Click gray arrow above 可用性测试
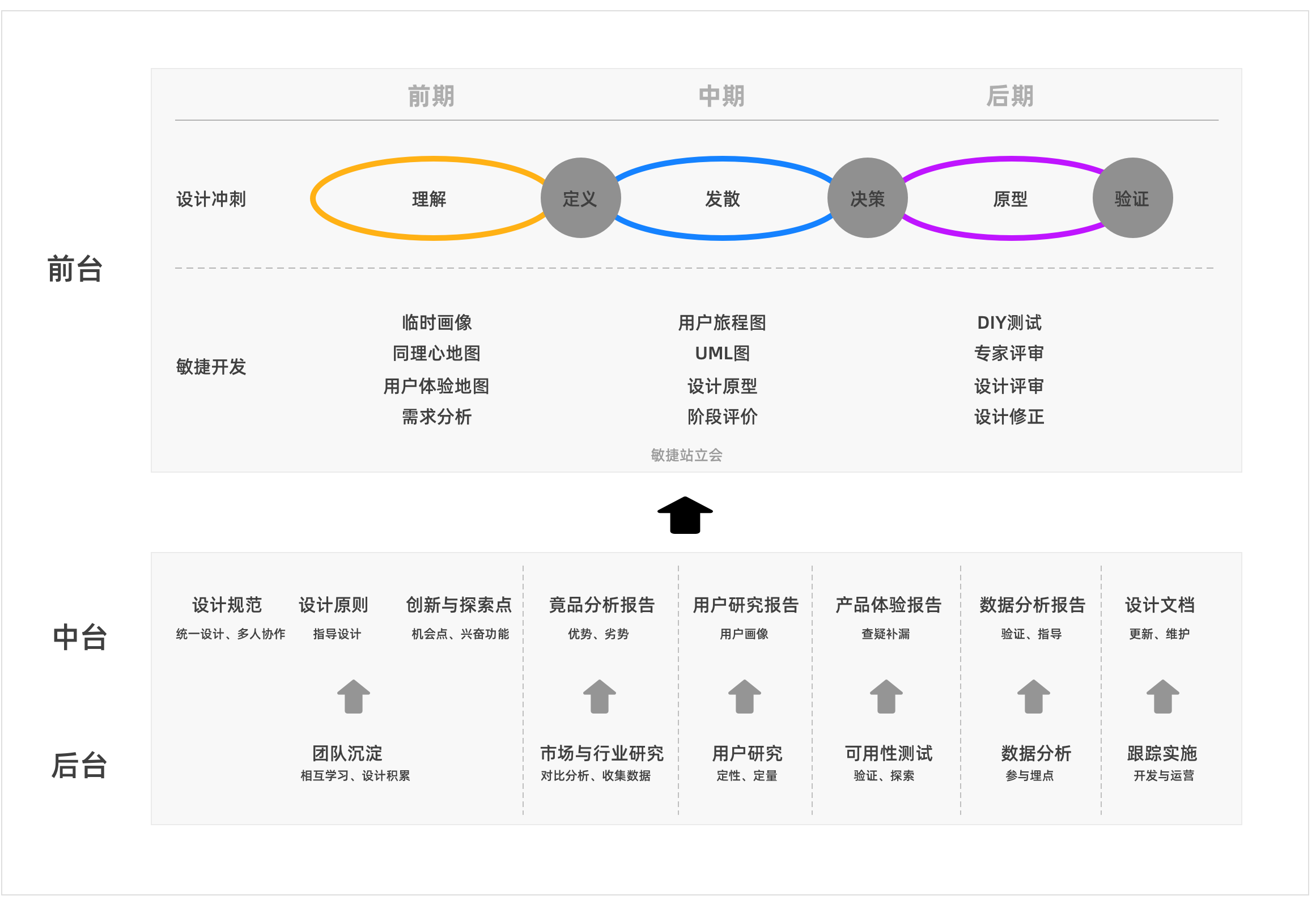Viewport: 1316px width, 900px height. pyautogui.click(x=886, y=696)
